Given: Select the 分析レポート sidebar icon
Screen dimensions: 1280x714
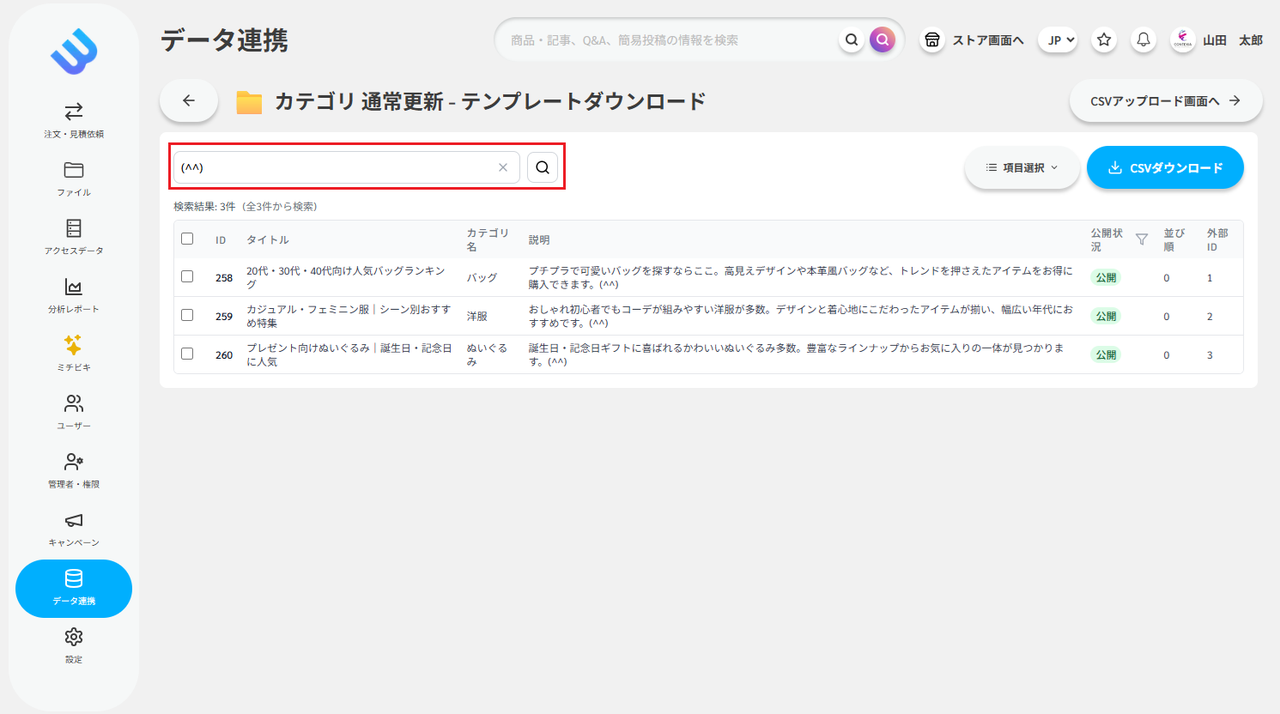Looking at the screenshot, I should click(x=73, y=296).
